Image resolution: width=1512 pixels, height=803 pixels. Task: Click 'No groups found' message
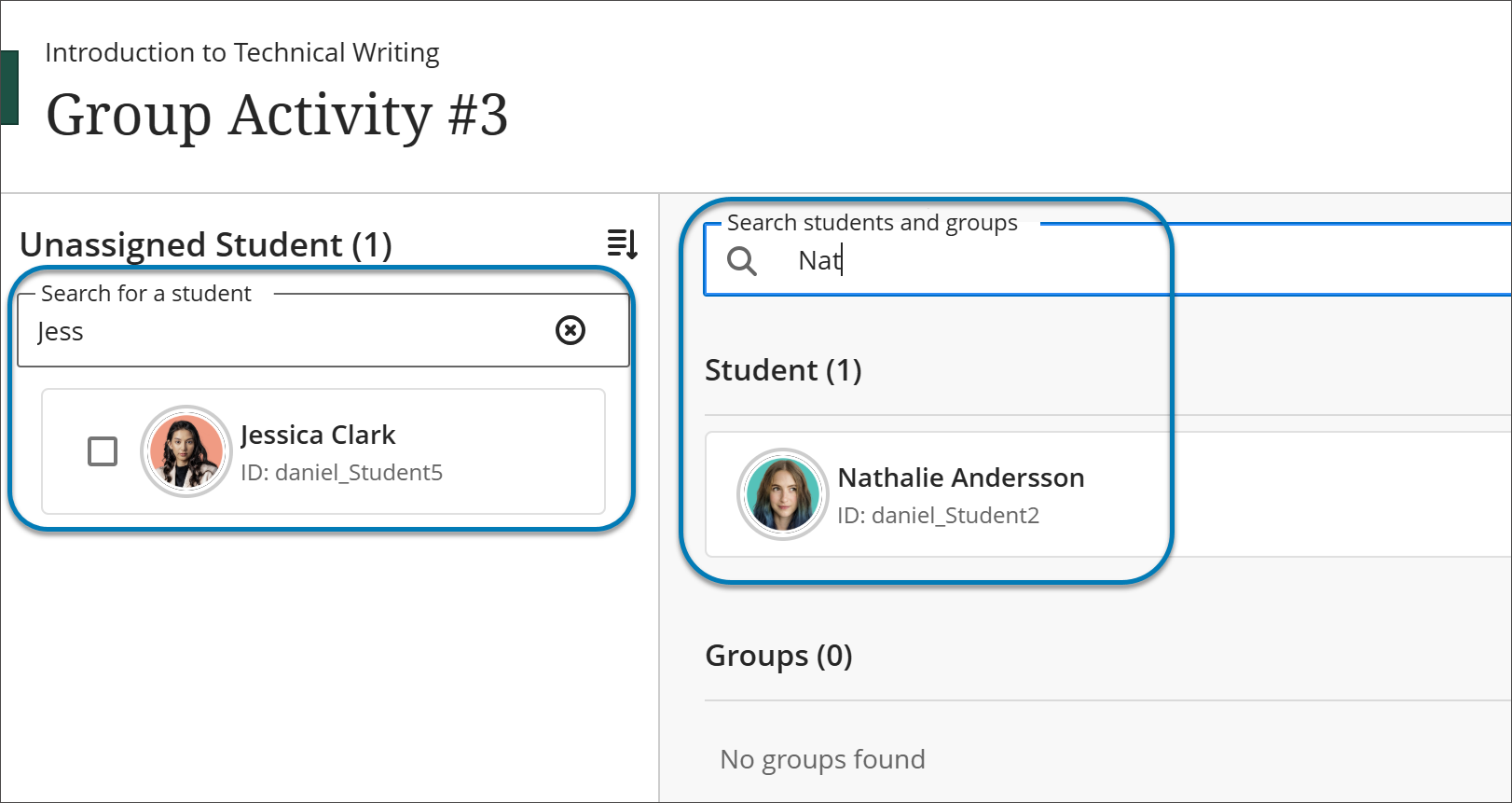coord(822,759)
